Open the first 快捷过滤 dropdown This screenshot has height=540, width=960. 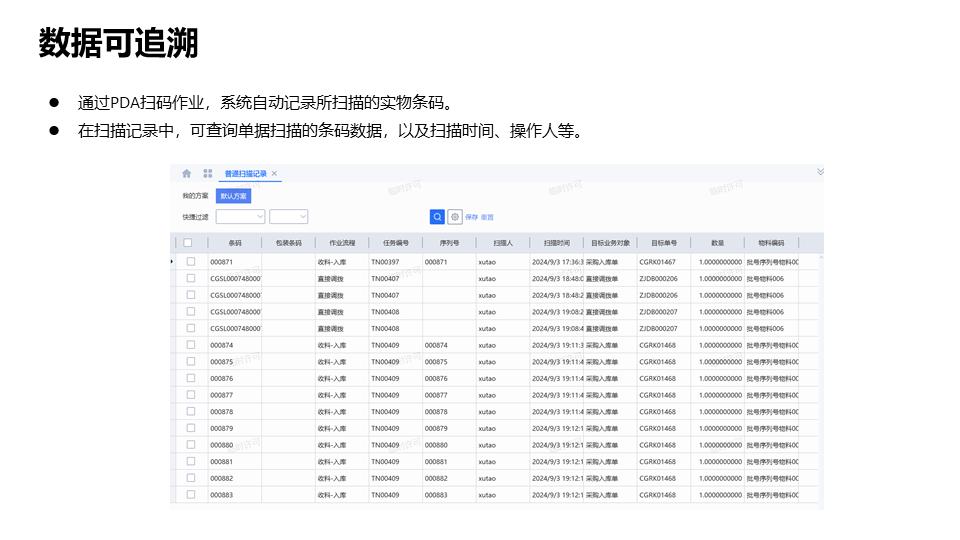tap(240, 216)
